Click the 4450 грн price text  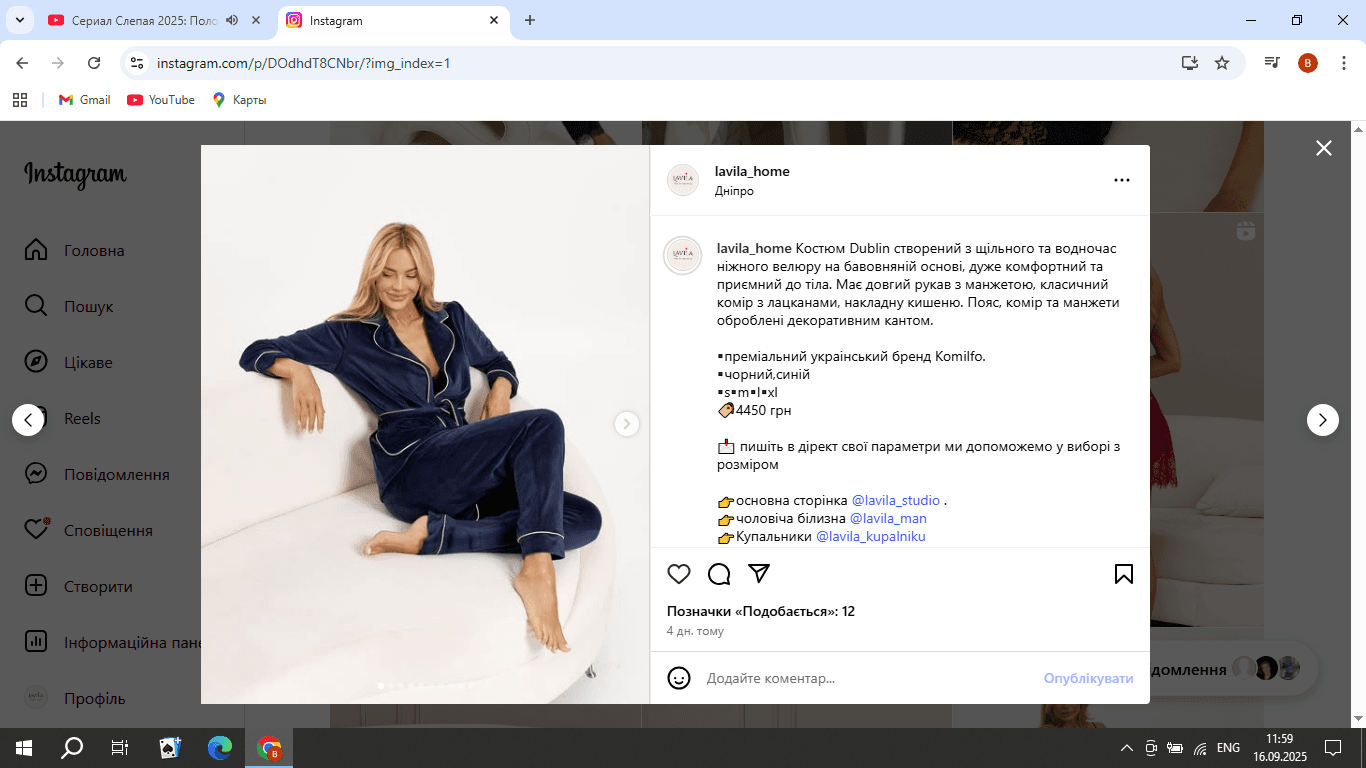[763, 410]
